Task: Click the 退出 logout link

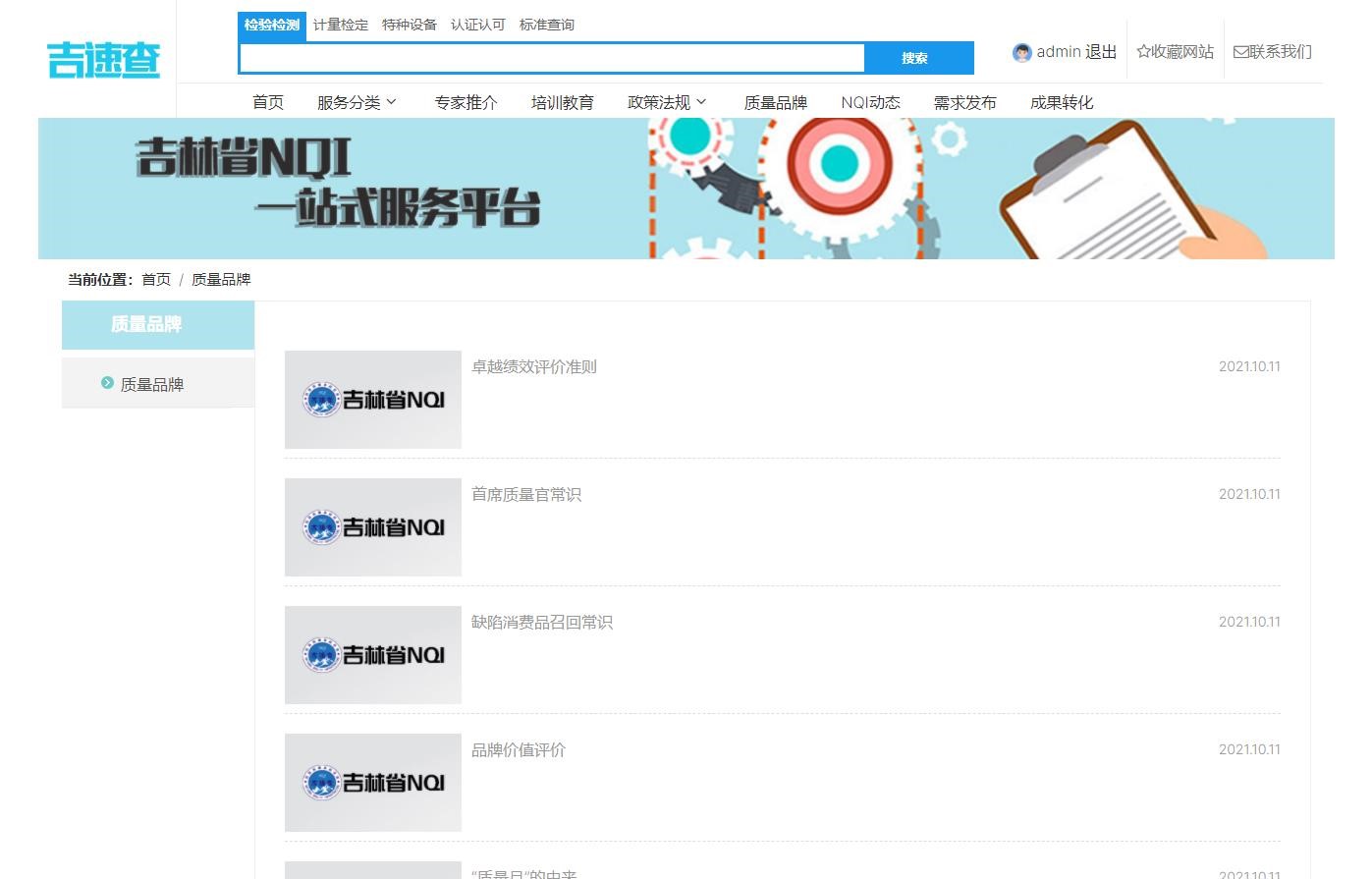Action: pyautogui.click(x=1101, y=52)
